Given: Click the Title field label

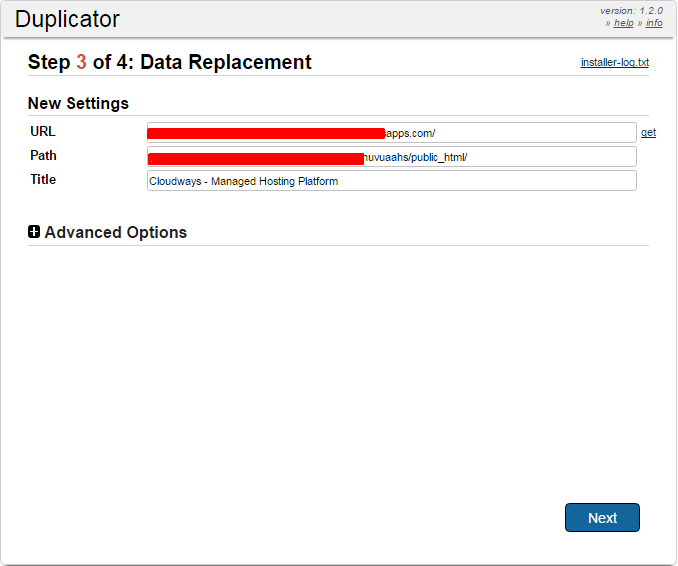Looking at the screenshot, I should coord(43,180).
